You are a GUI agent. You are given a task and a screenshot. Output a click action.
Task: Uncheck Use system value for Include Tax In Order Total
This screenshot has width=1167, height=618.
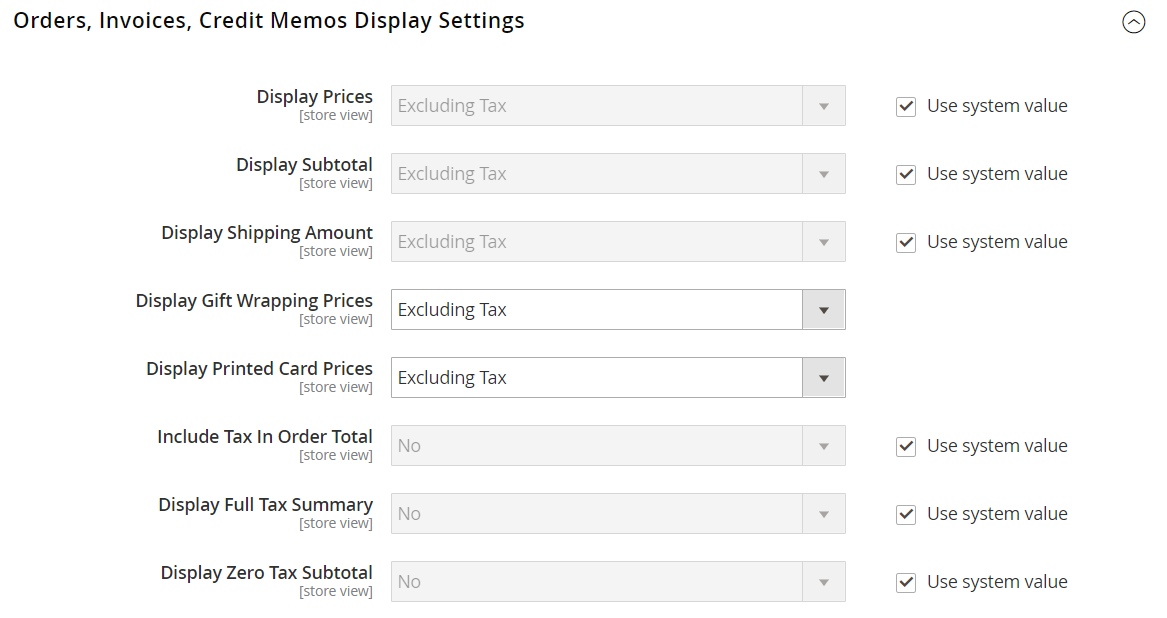pyautogui.click(x=906, y=446)
